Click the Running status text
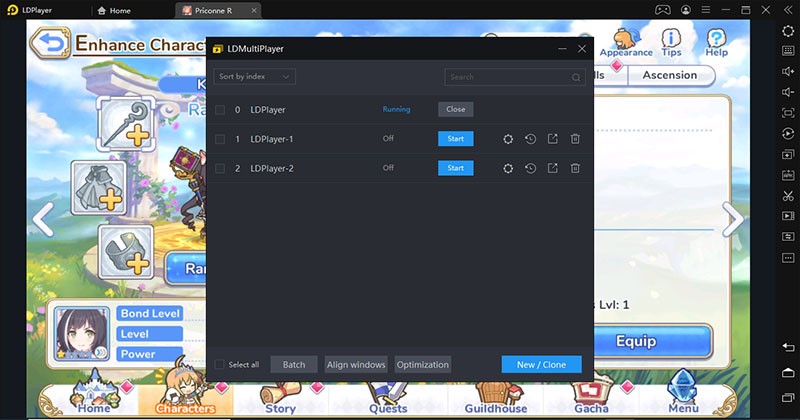 pyautogui.click(x=396, y=109)
